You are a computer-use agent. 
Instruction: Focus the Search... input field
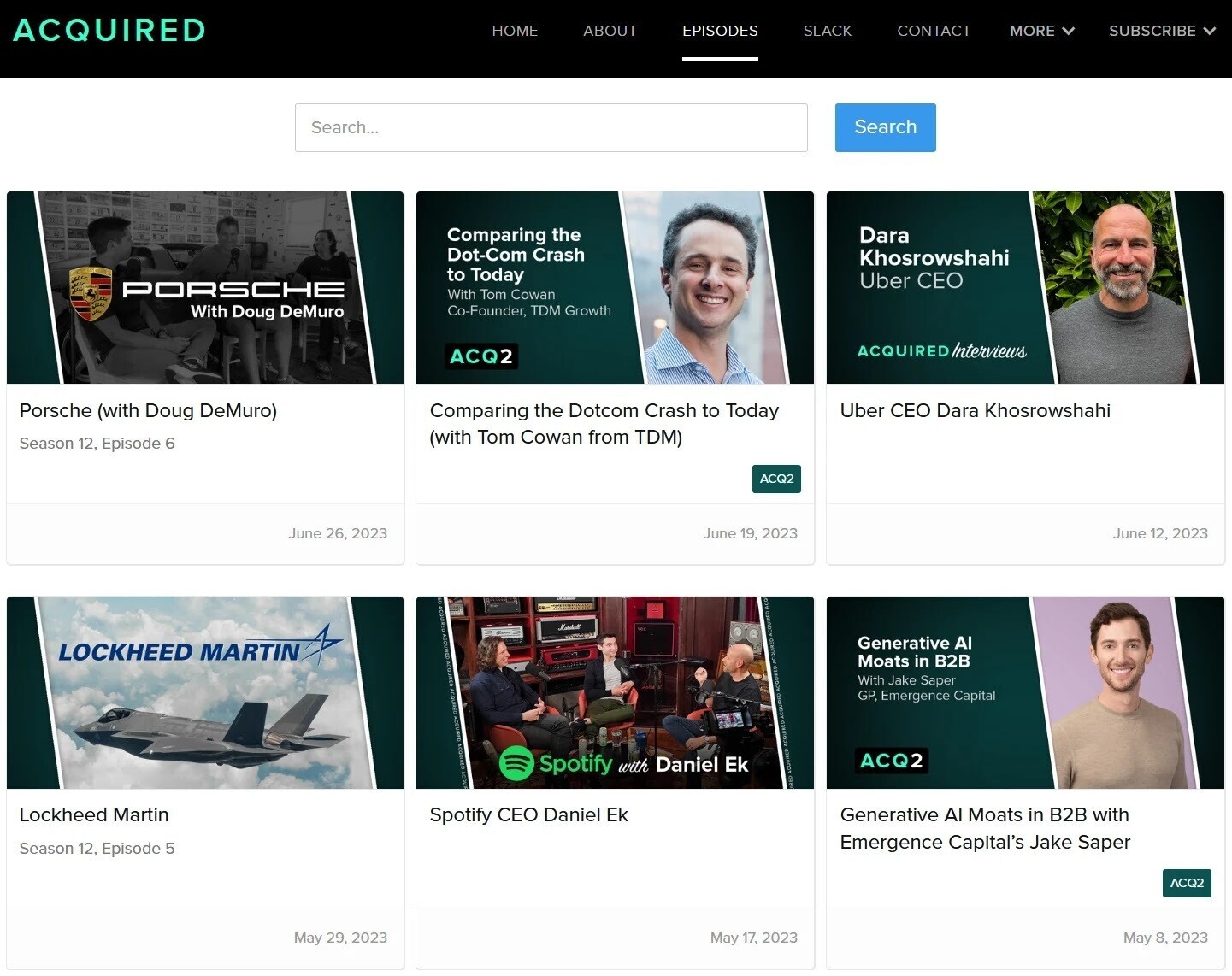coord(551,128)
